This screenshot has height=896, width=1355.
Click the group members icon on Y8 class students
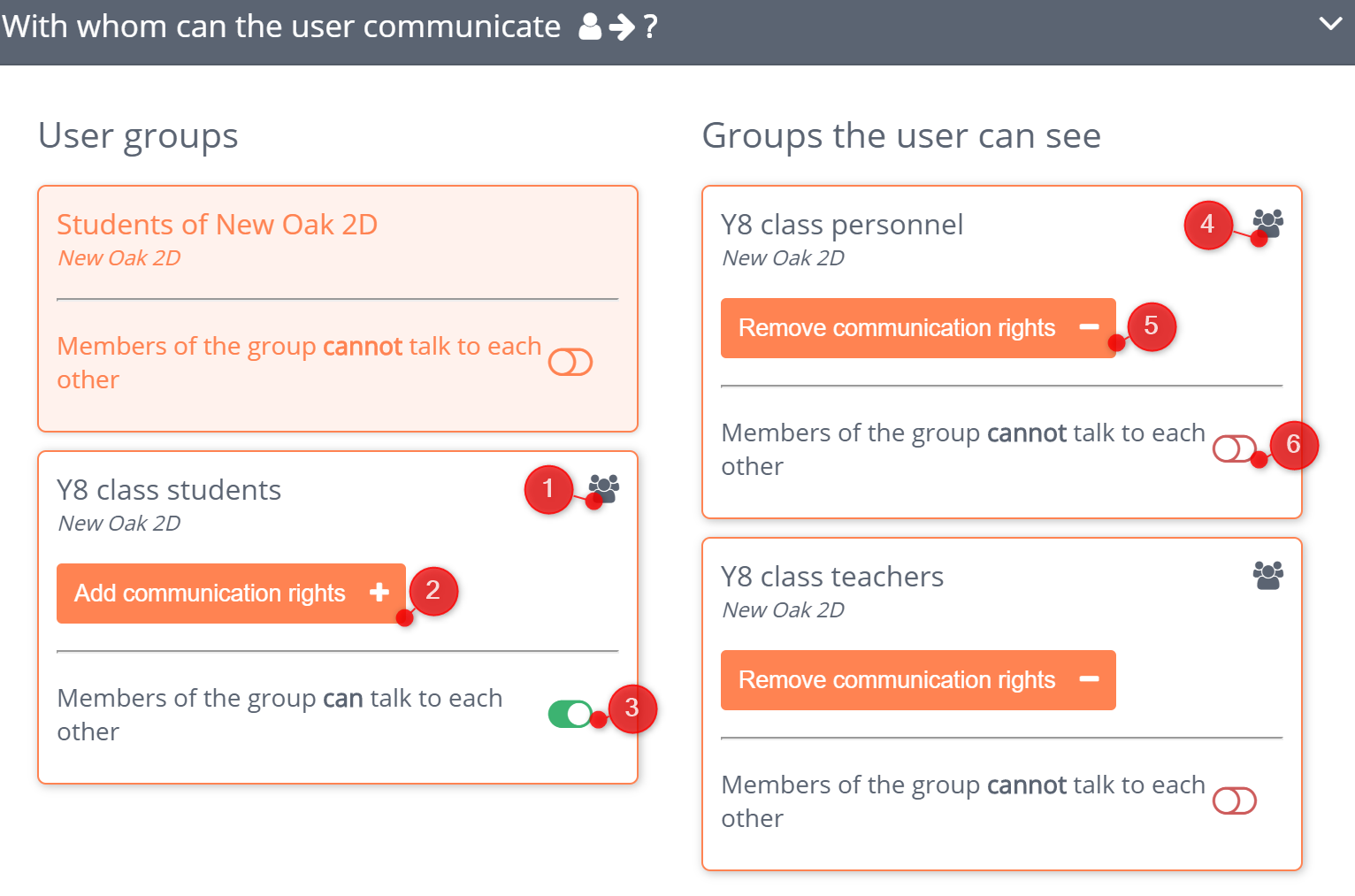click(x=604, y=487)
